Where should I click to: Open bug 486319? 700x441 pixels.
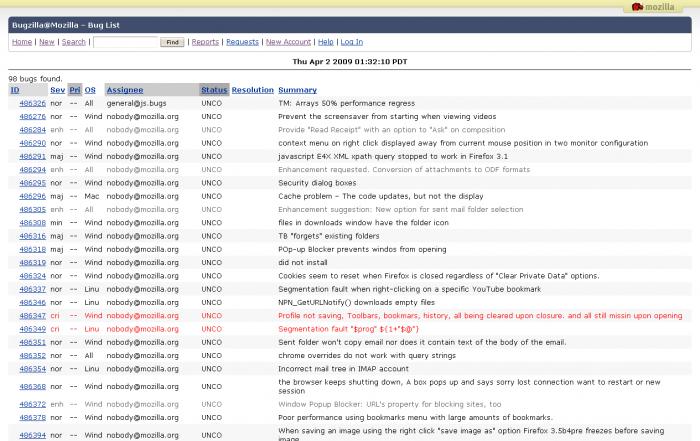pos(33,263)
